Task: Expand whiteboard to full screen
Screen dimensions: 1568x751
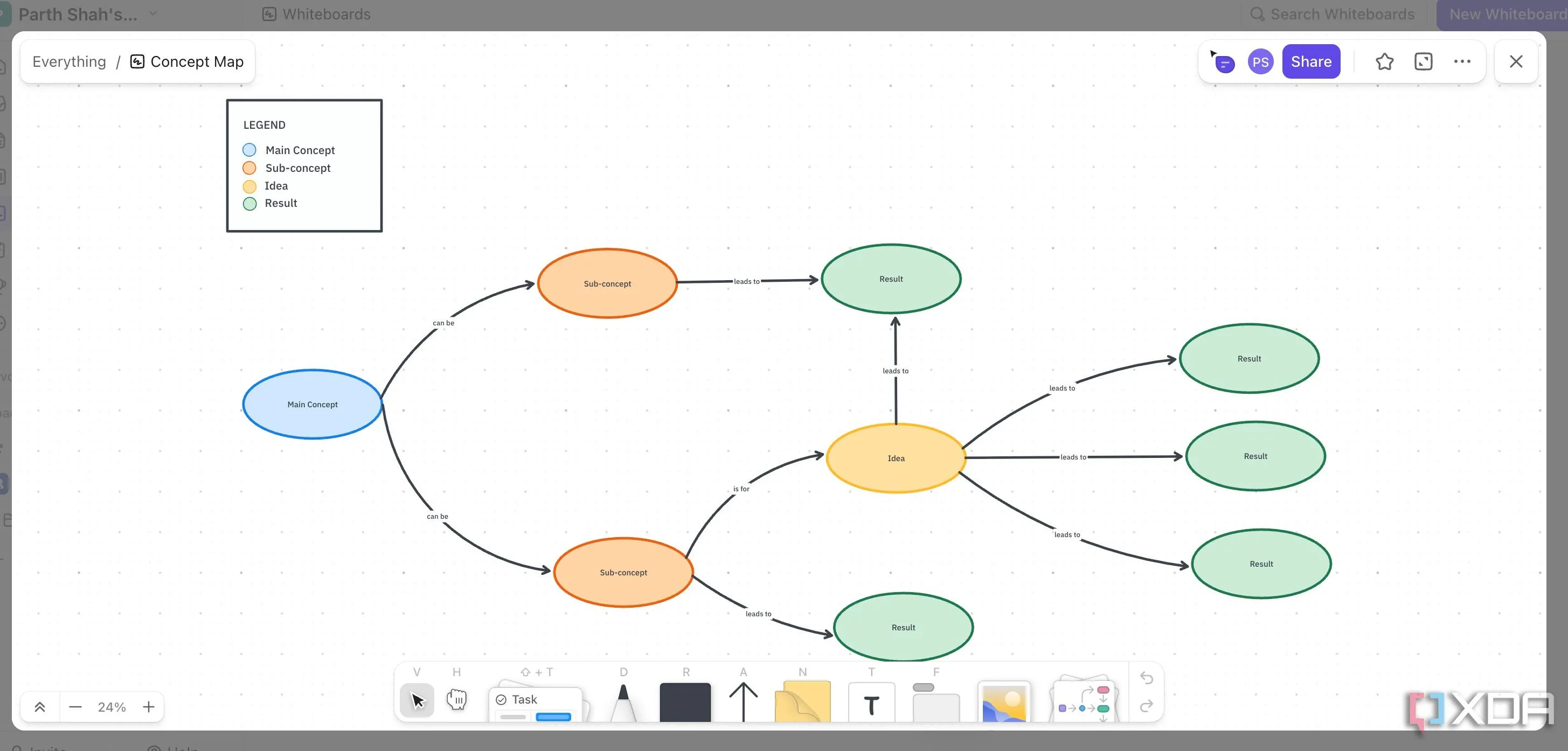Action: pyautogui.click(x=1423, y=61)
